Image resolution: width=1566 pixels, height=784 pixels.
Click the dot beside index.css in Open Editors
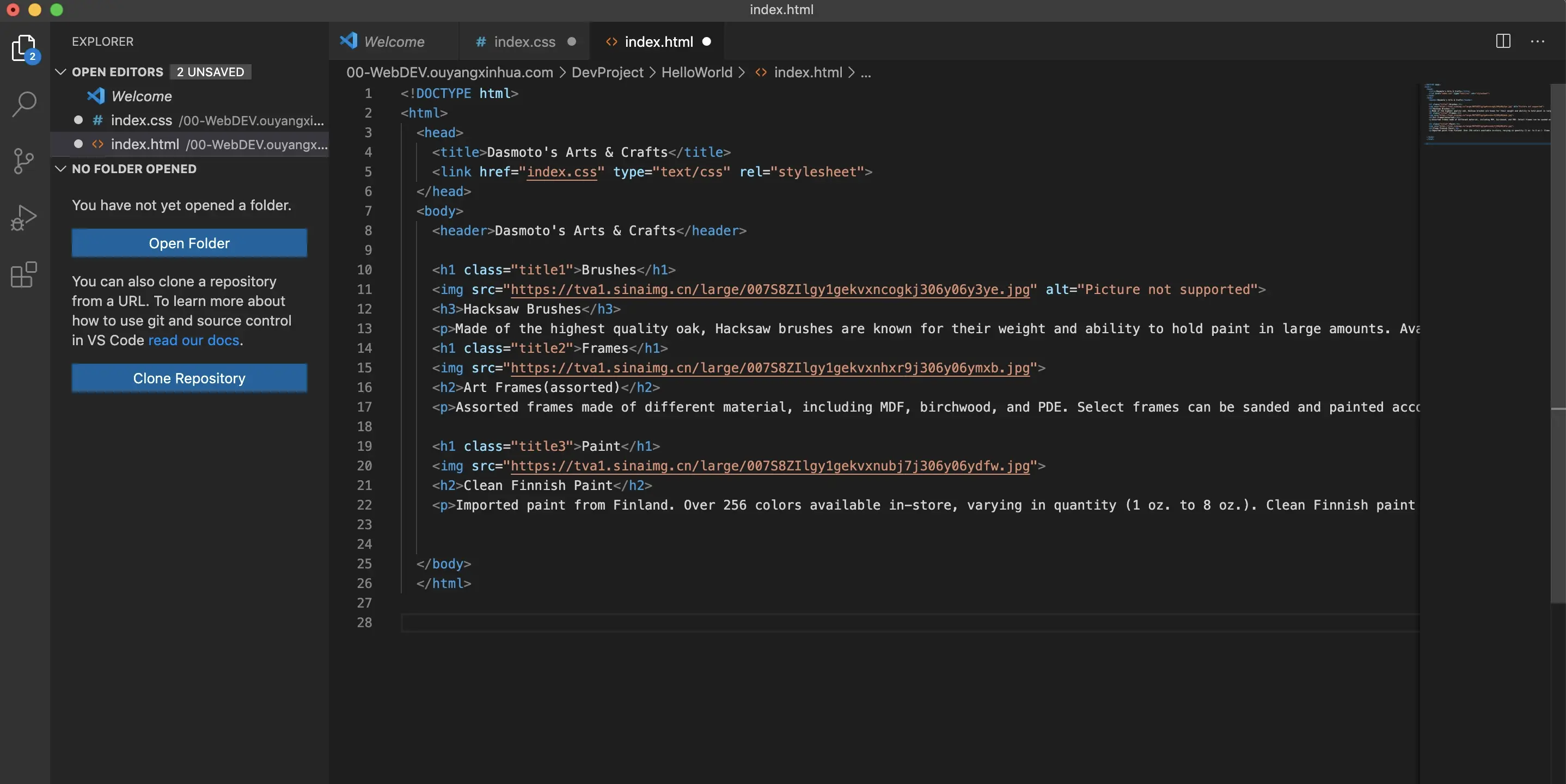coord(78,120)
